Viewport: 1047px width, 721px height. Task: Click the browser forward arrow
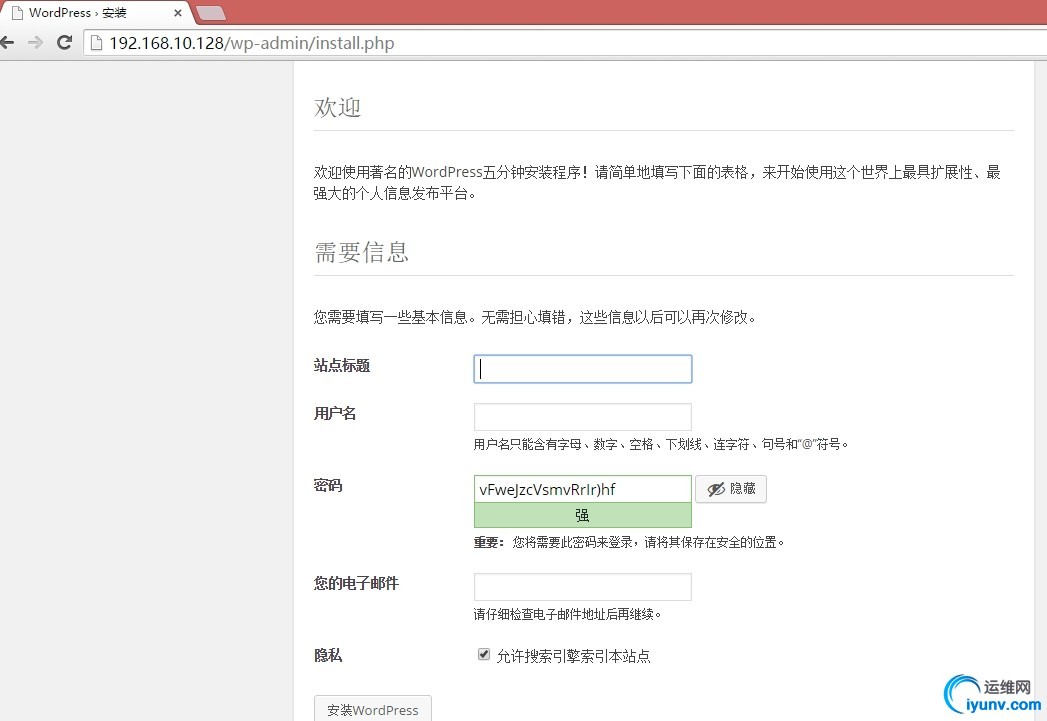pos(35,43)
